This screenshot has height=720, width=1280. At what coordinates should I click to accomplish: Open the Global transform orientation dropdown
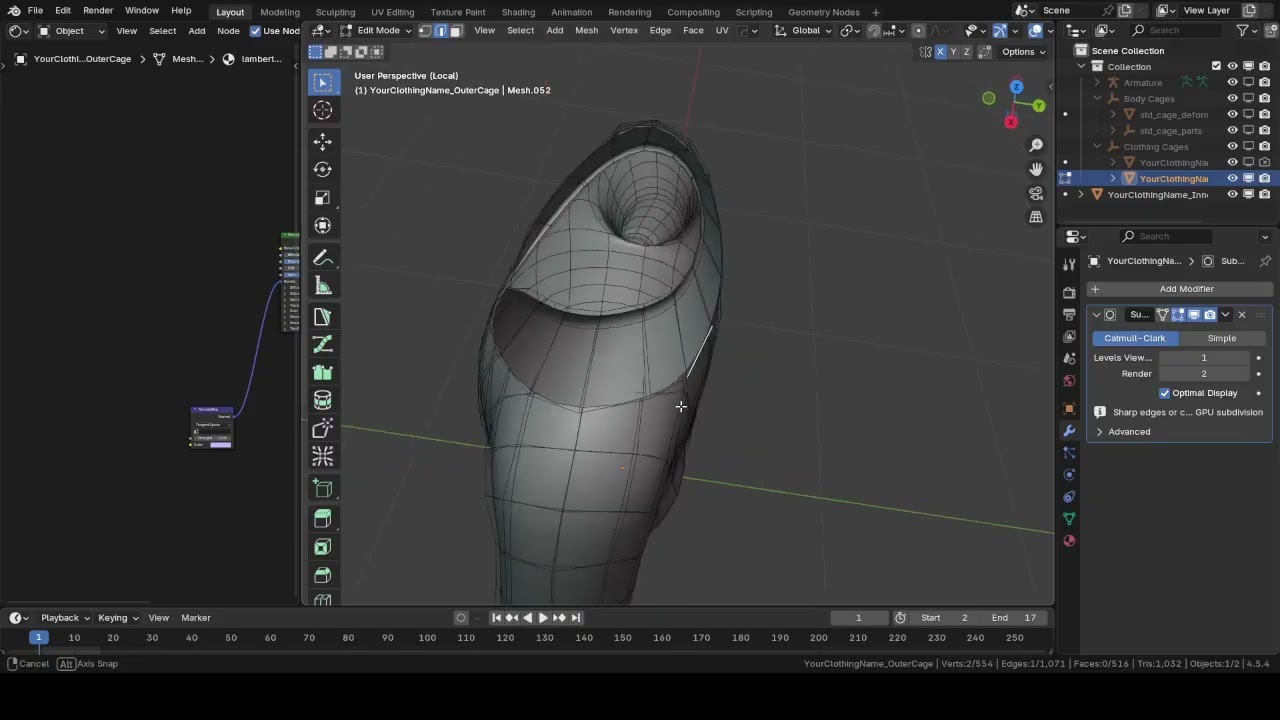[x=806, y=30]
